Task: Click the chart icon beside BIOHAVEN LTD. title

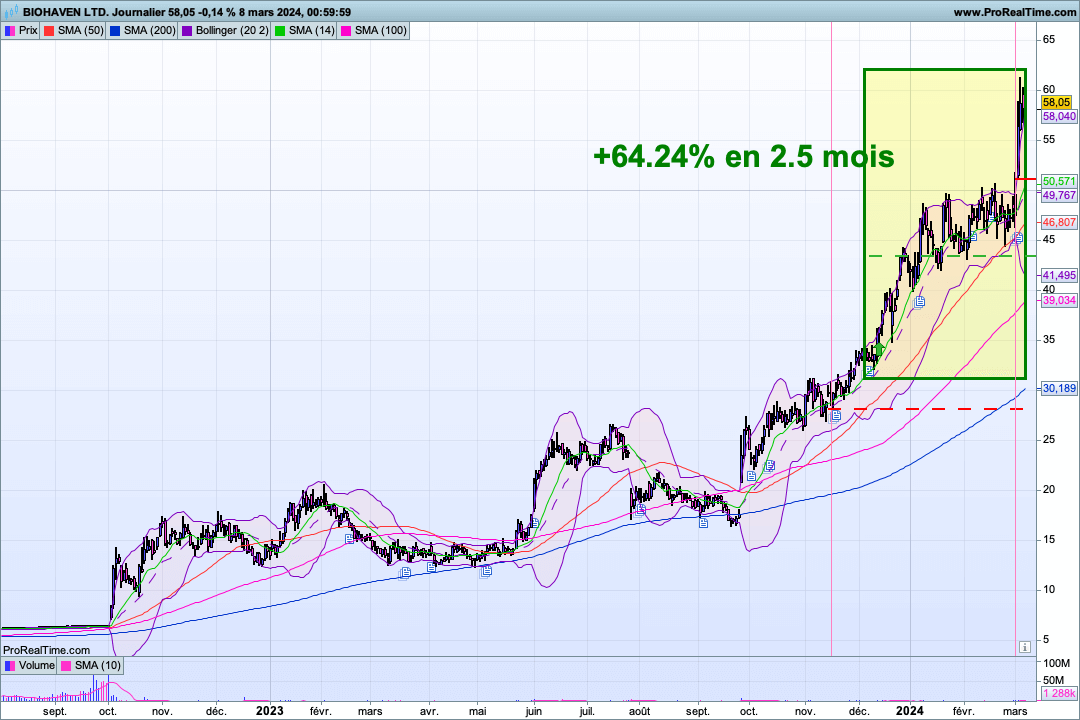Action: click(12, 12)
